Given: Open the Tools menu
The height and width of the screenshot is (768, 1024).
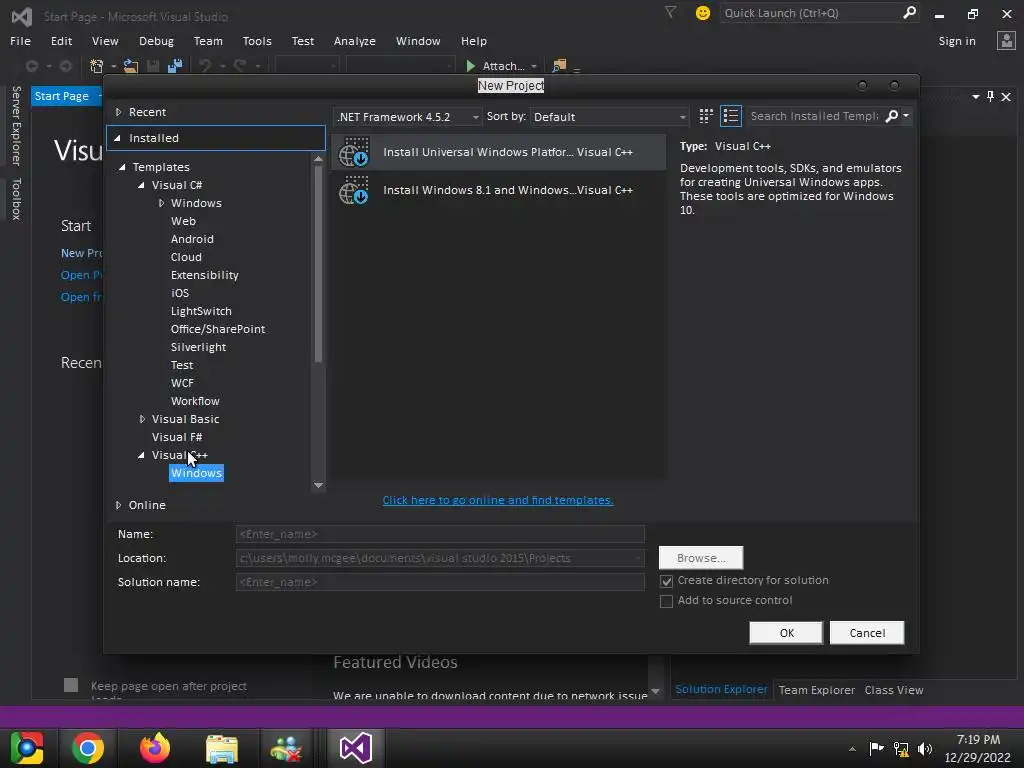Looking at the screenshot, I should coord(257,40).
